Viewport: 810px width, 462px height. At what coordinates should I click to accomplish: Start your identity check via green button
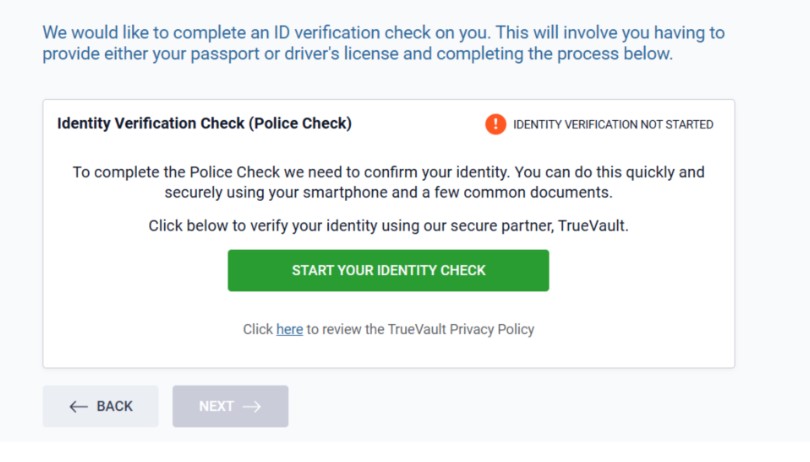tap(388, 270)
